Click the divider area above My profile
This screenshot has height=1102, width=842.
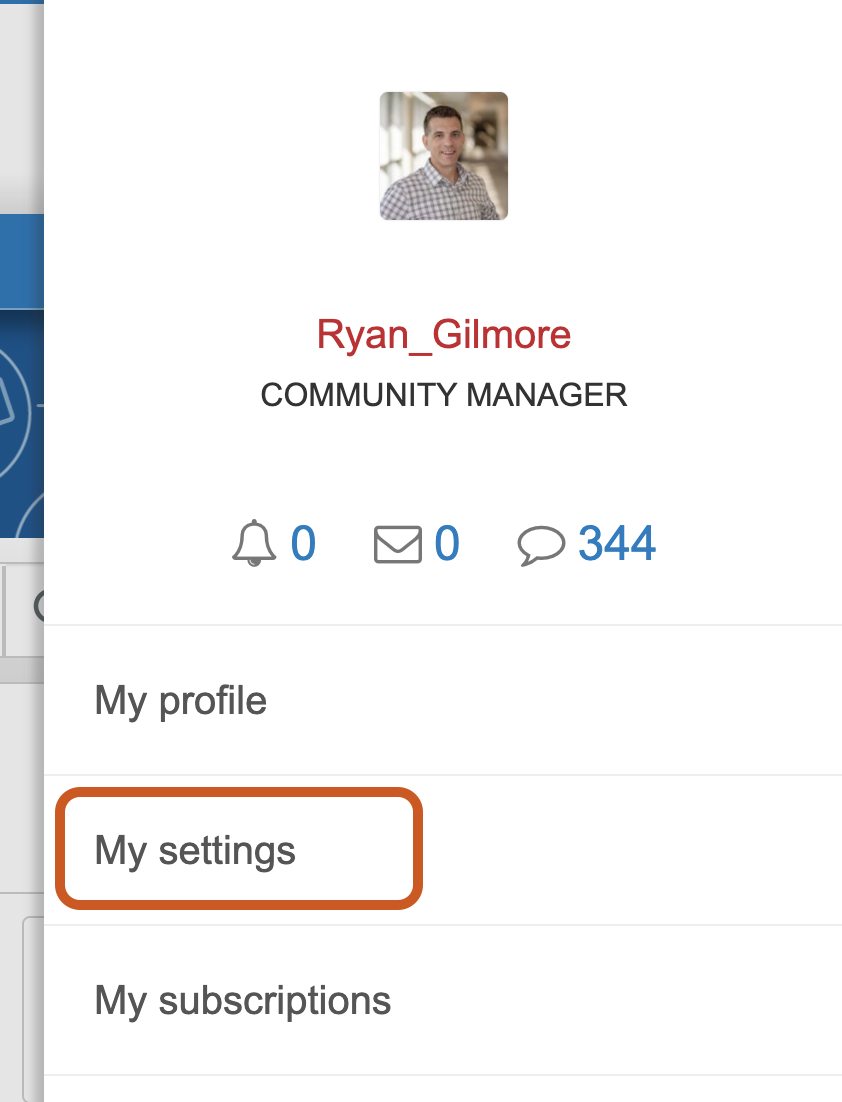[x=443, y=622]
